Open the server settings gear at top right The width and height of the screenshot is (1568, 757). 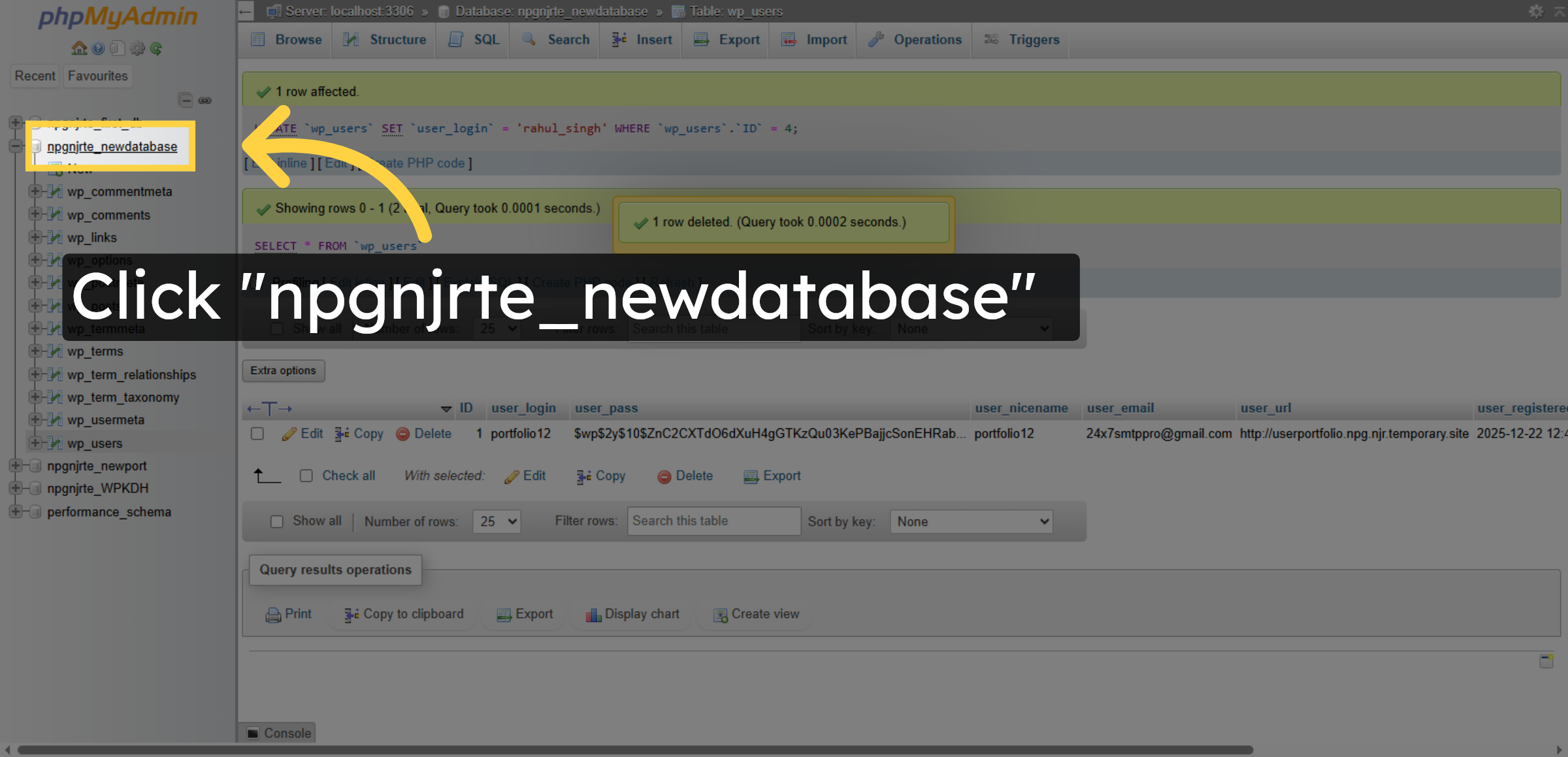(x=1535, y=11)
